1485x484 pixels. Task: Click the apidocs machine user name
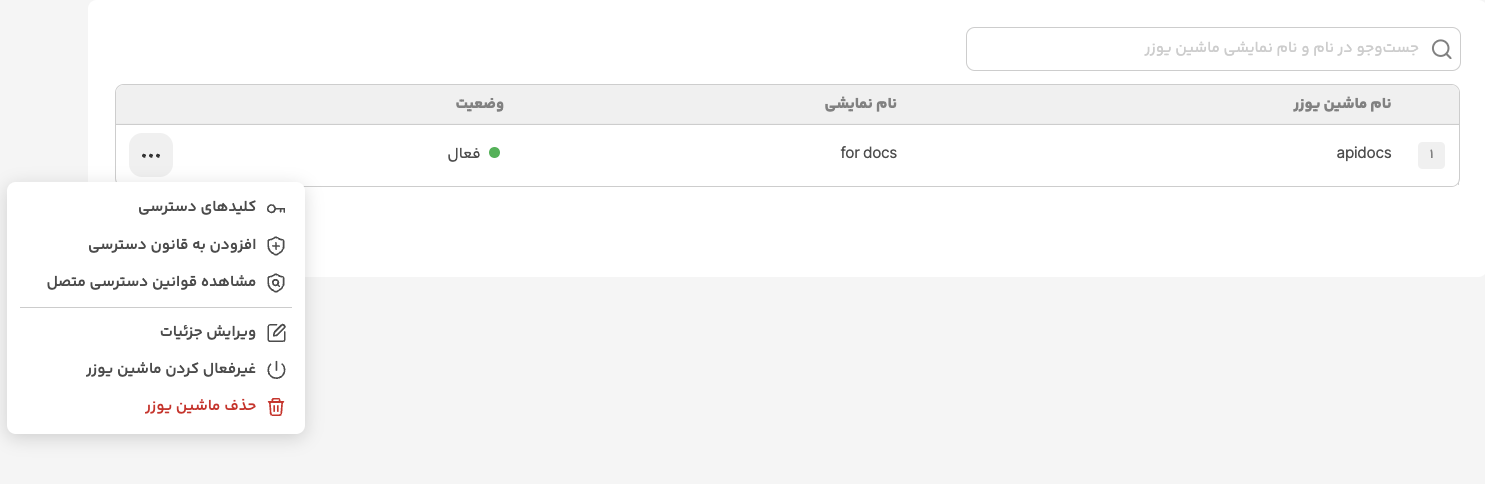point(1363,154)
